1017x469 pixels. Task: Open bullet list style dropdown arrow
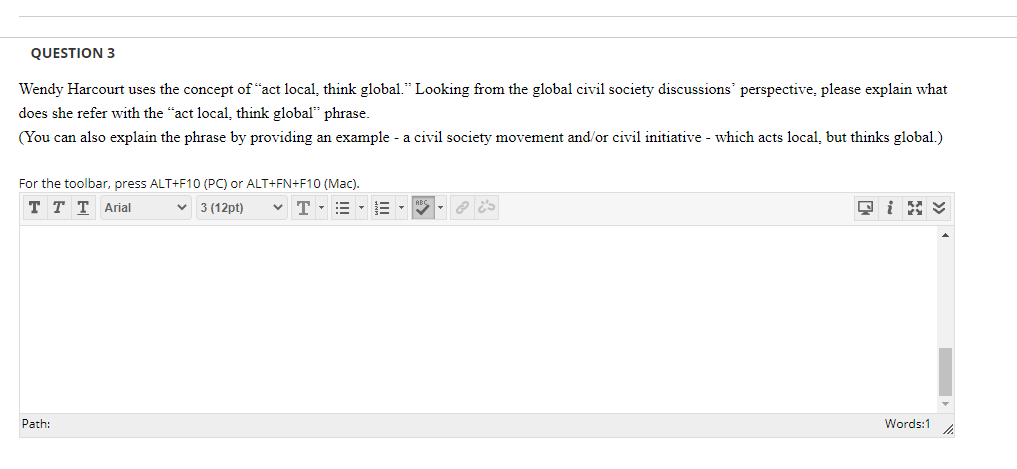[x=361, y=208]
